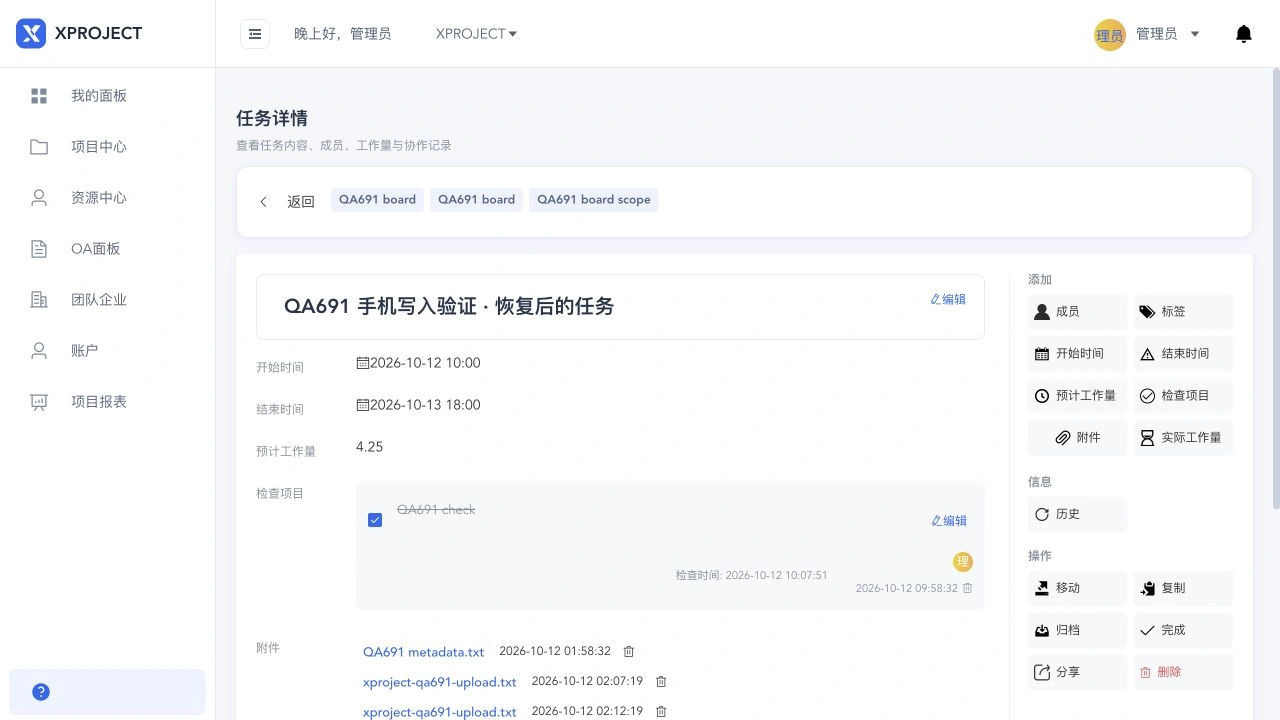Click the 完成 complete button
Viewport: 1280px width, 720px height.
tap(1183, 630)
